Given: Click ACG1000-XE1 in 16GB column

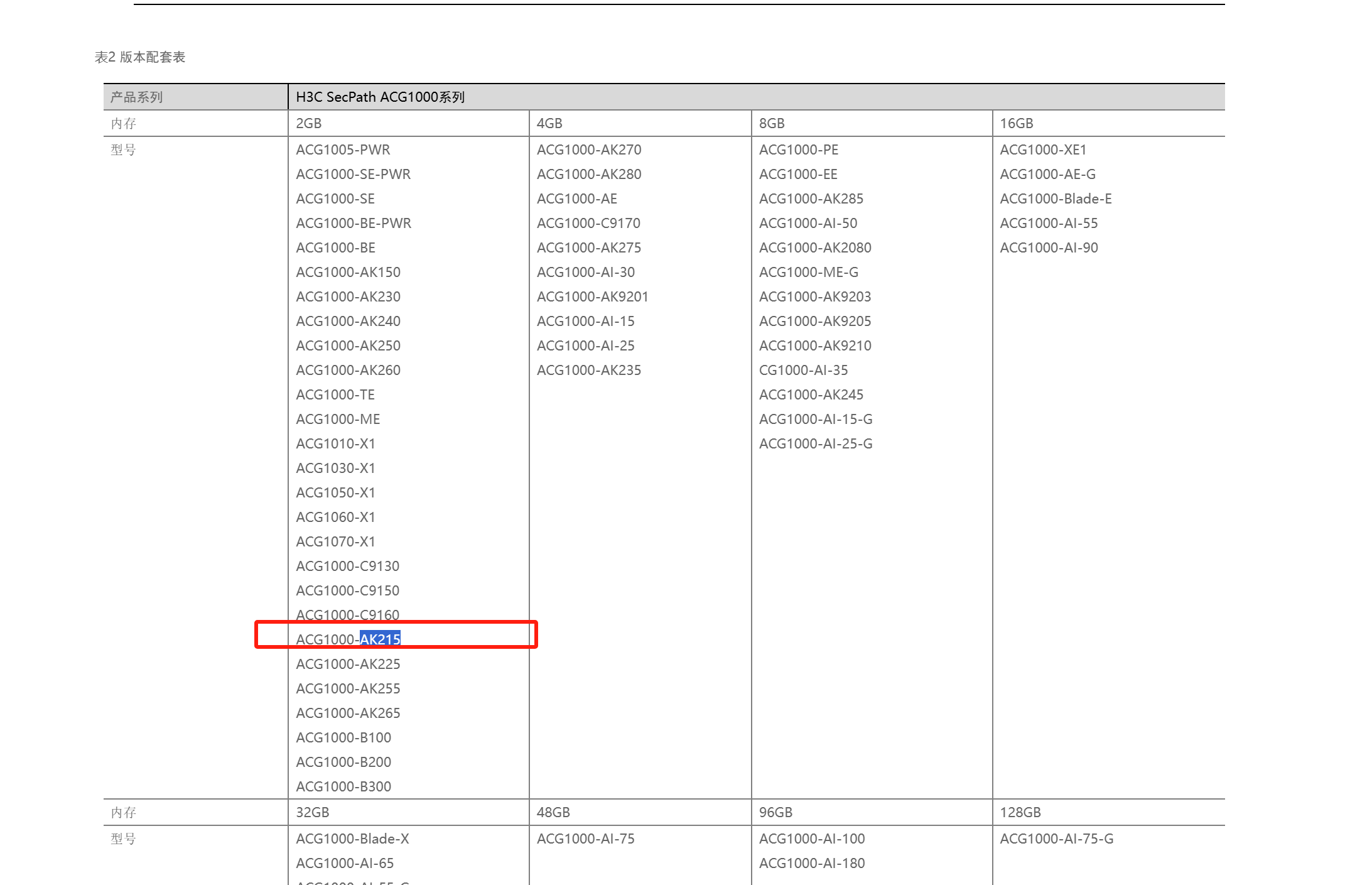Looking at the screenshot, I should [x=1042, y=149].
